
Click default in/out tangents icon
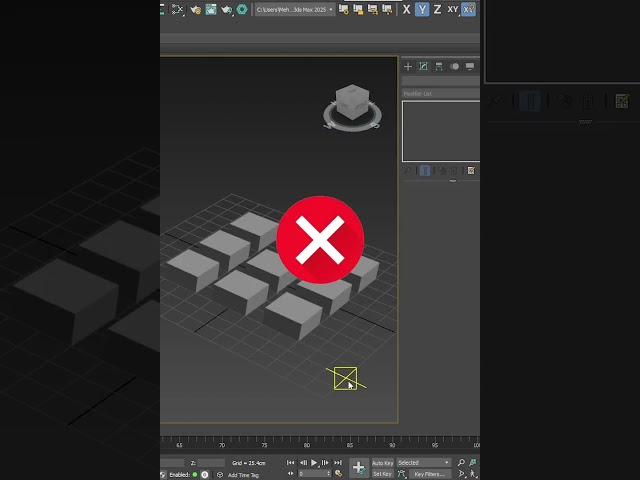pos(402,474)
